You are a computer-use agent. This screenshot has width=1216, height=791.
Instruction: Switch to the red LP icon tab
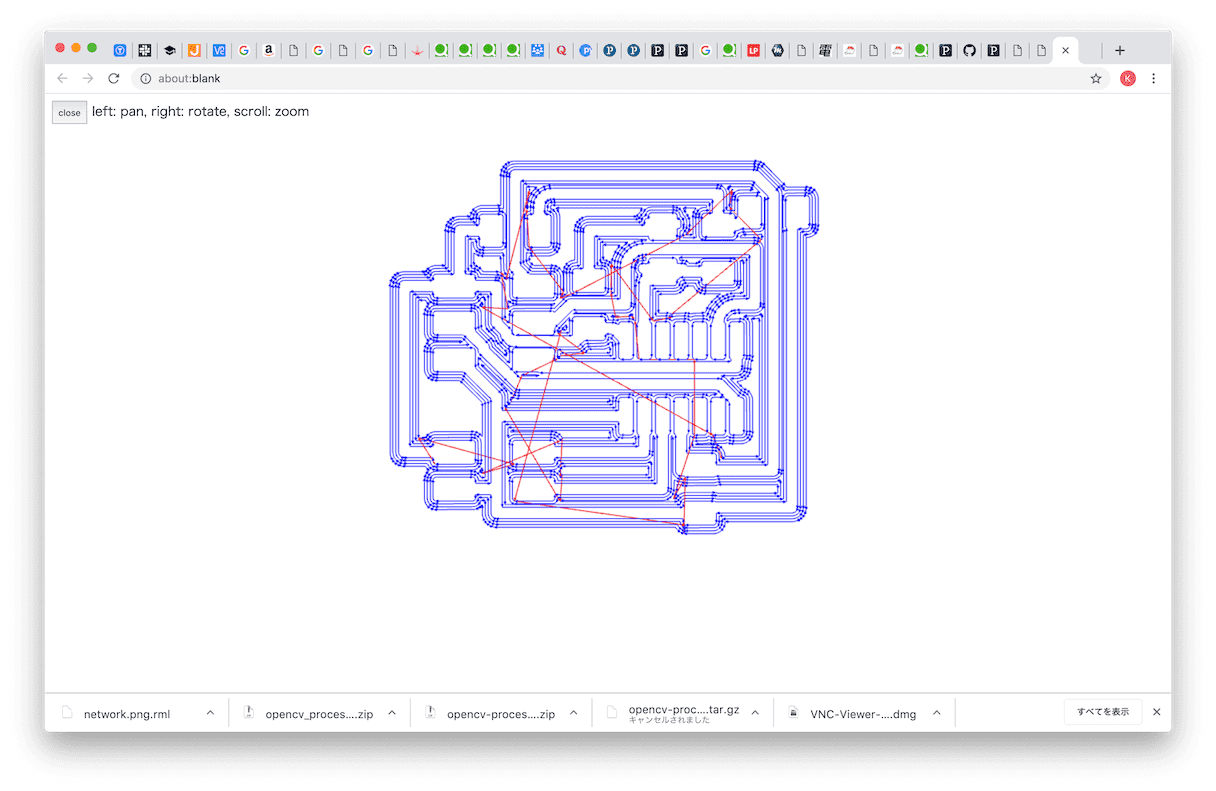(753, 50)
